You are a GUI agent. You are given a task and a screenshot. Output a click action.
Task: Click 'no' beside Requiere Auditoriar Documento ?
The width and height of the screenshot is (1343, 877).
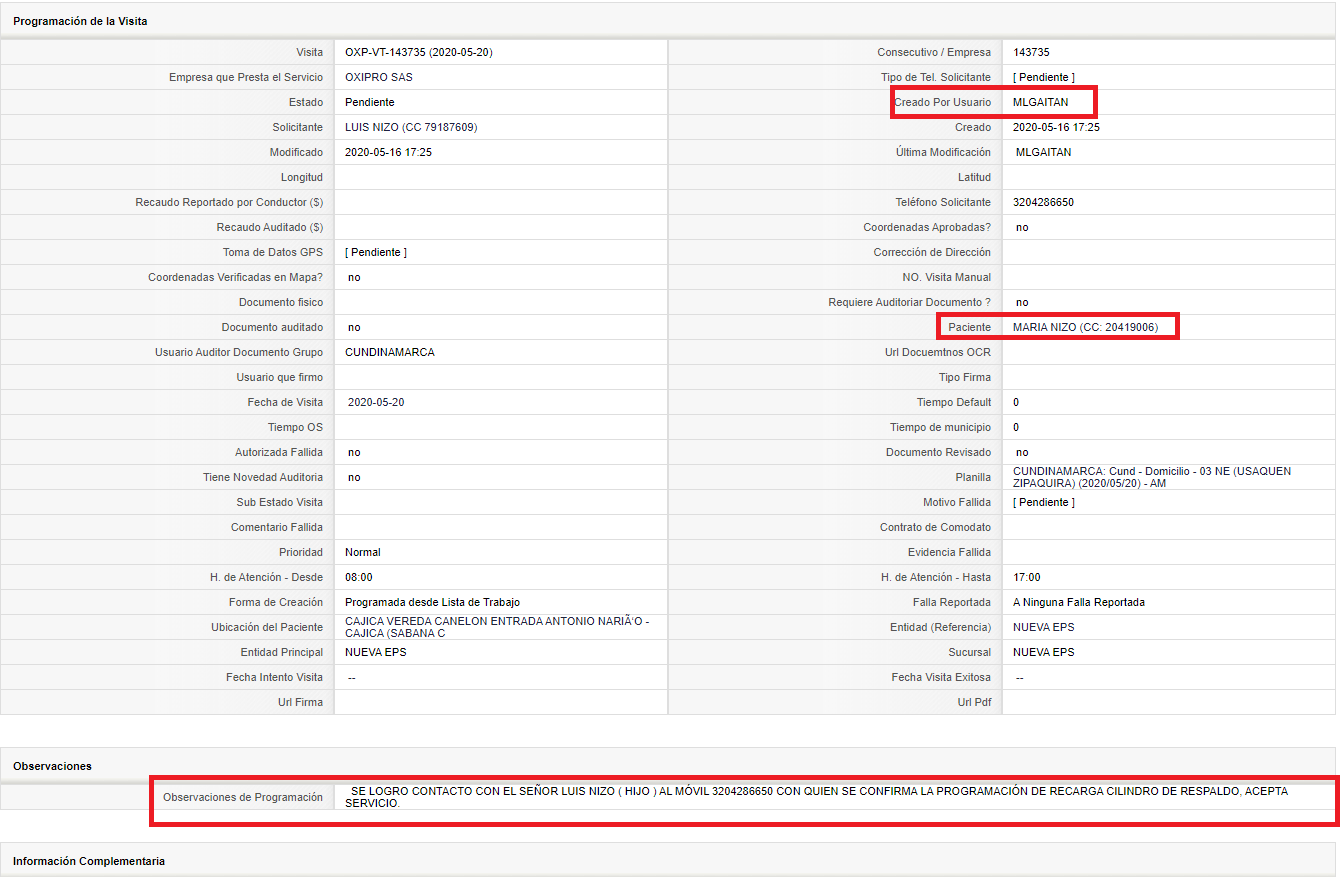pos(1022,302)
